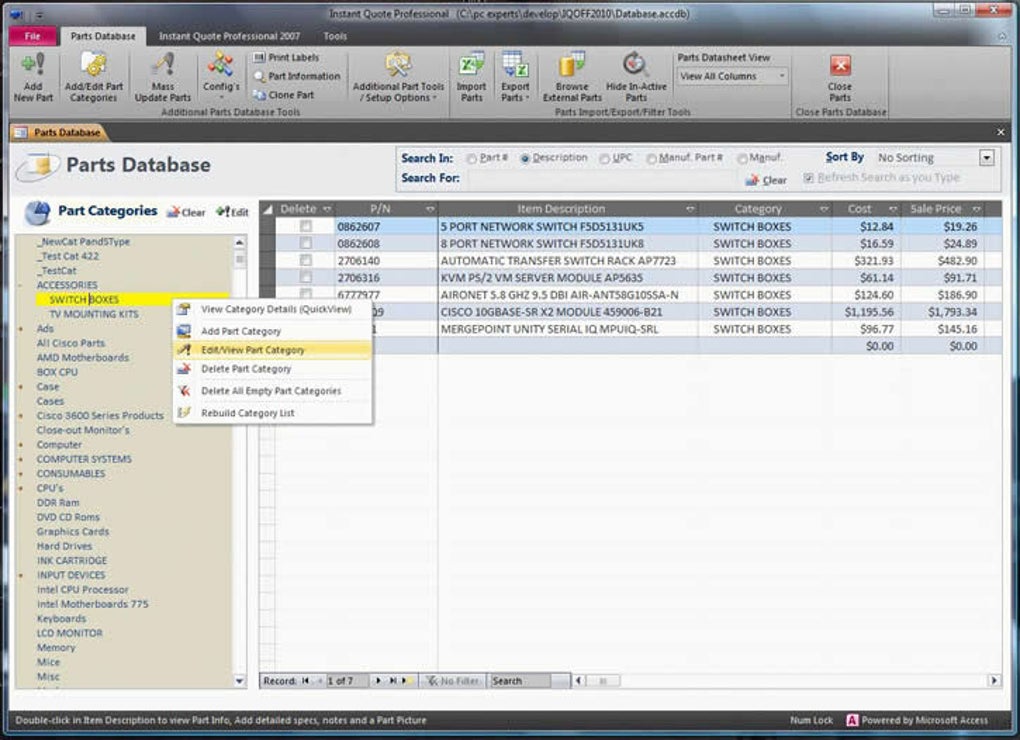Image resolution: width=1020 pixels, height=740 pixels.
Task: Click the No Filter indicator
Action: pos(453,681)
